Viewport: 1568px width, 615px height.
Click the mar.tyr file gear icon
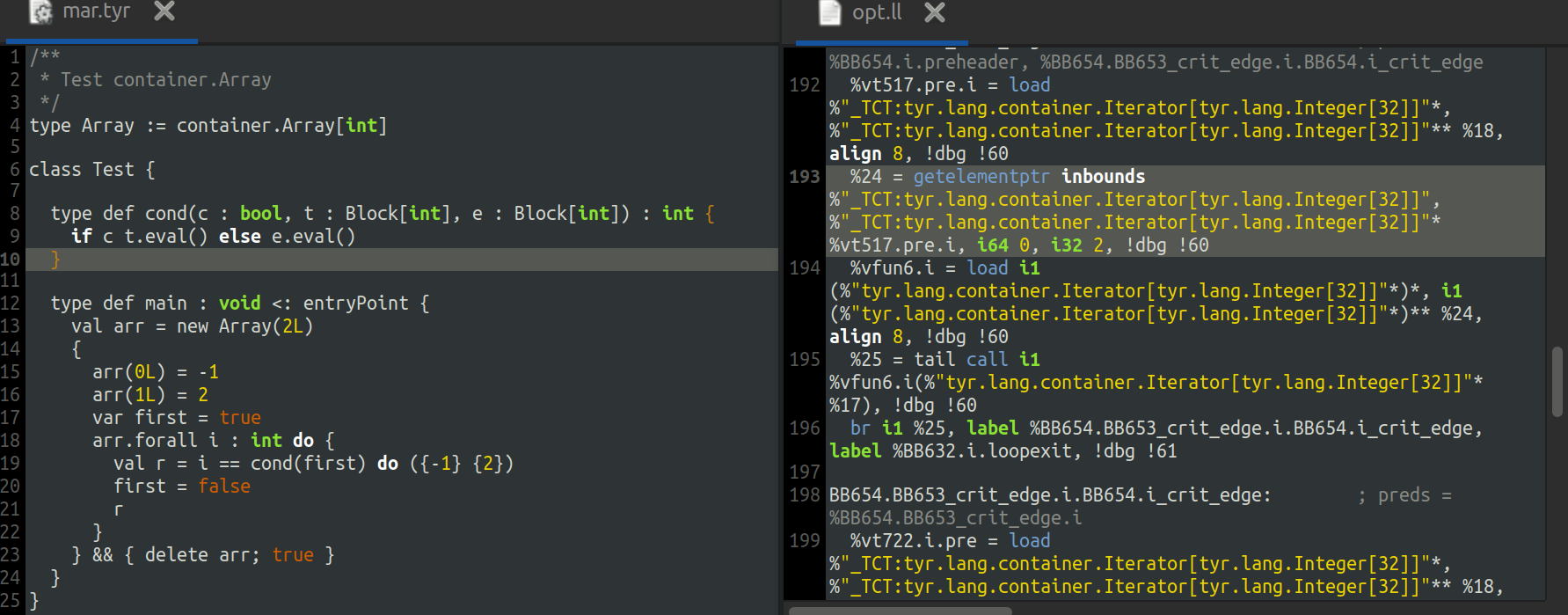[40, 11]
